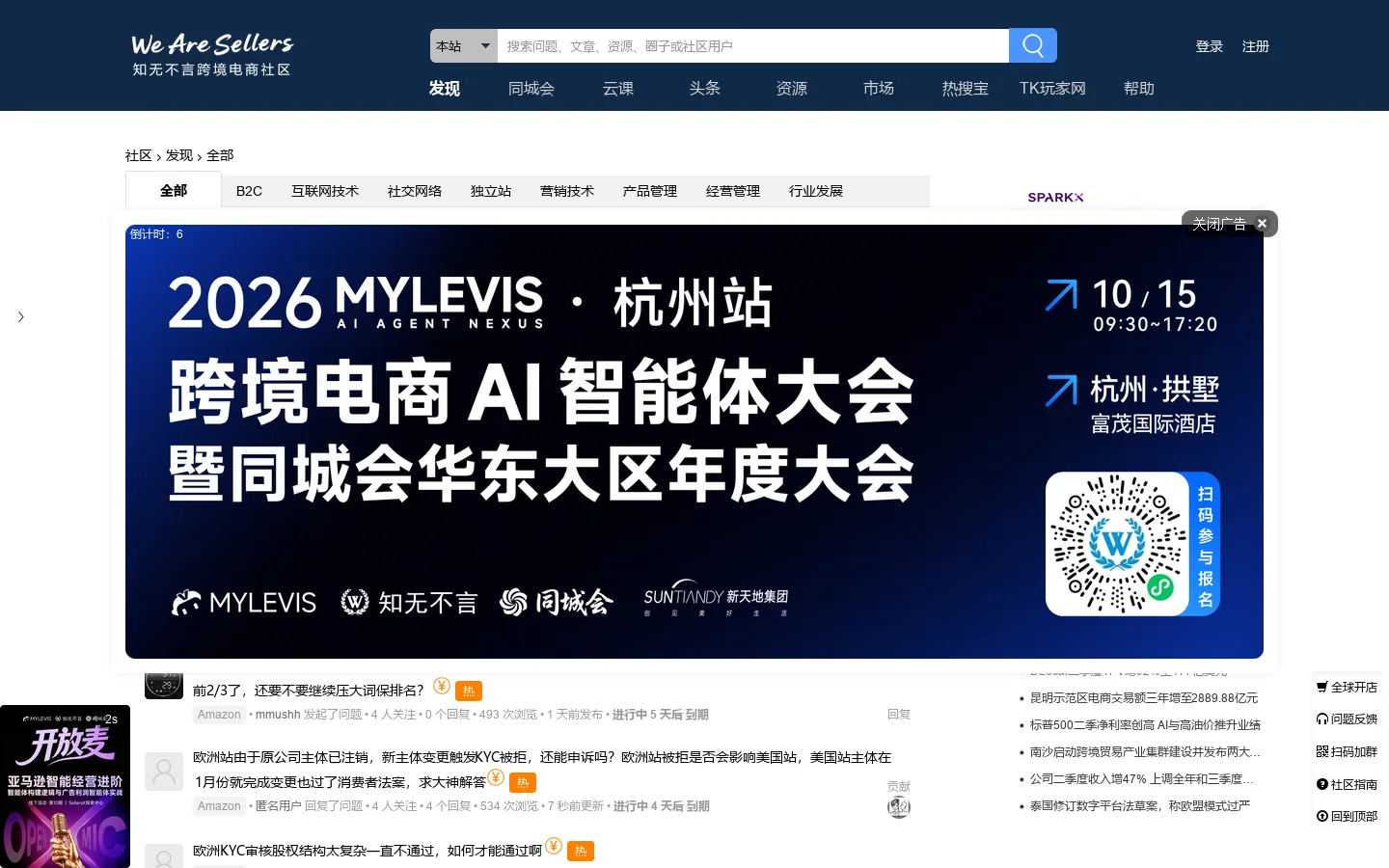Switch to the 独立站 tab
This screenshot has width=1389, height=868.
(x=491, y=191)
